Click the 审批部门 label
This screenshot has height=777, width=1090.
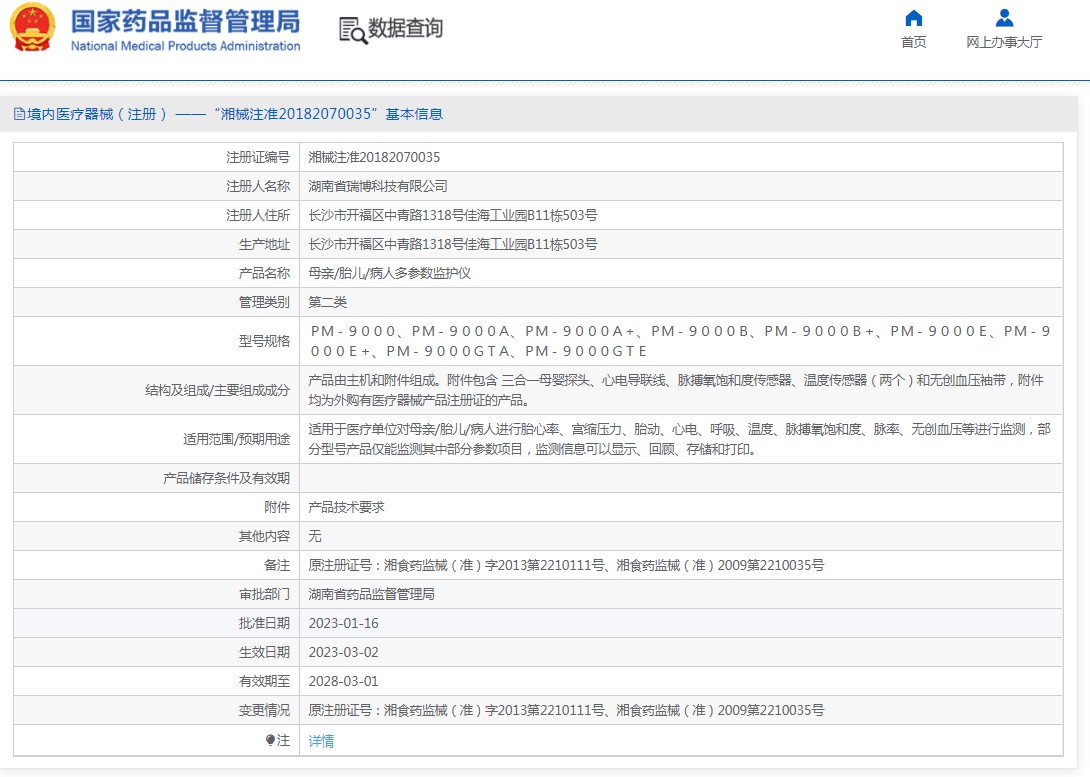(264, 594)
